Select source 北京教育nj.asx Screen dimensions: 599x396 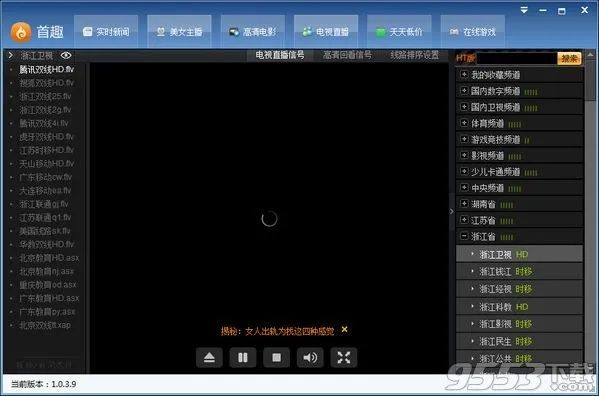(x=47, y=272)
